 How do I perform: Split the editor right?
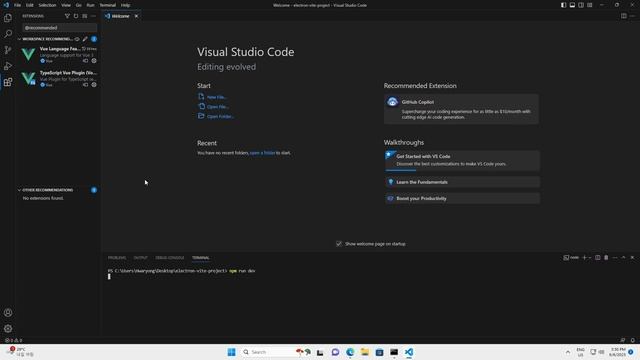tap(624, 16)
